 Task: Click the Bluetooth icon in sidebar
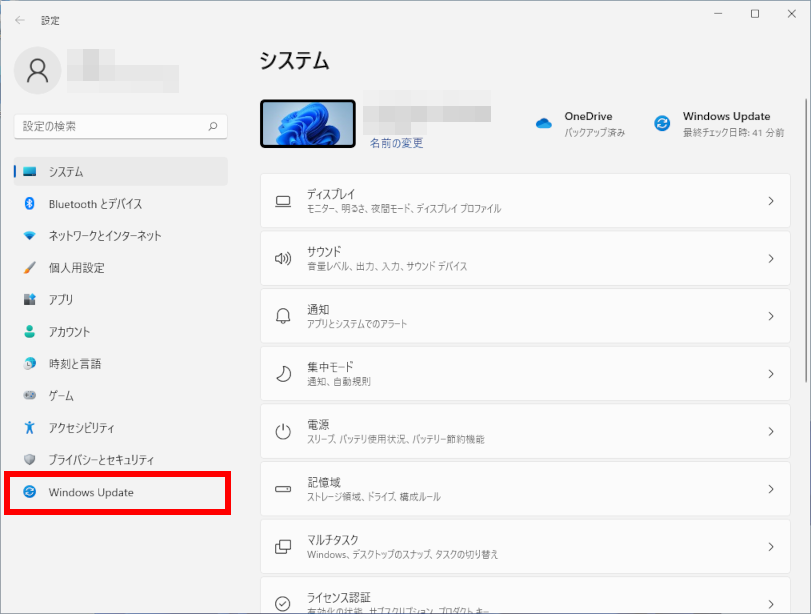pyautogui.click(x=29, y=204)
